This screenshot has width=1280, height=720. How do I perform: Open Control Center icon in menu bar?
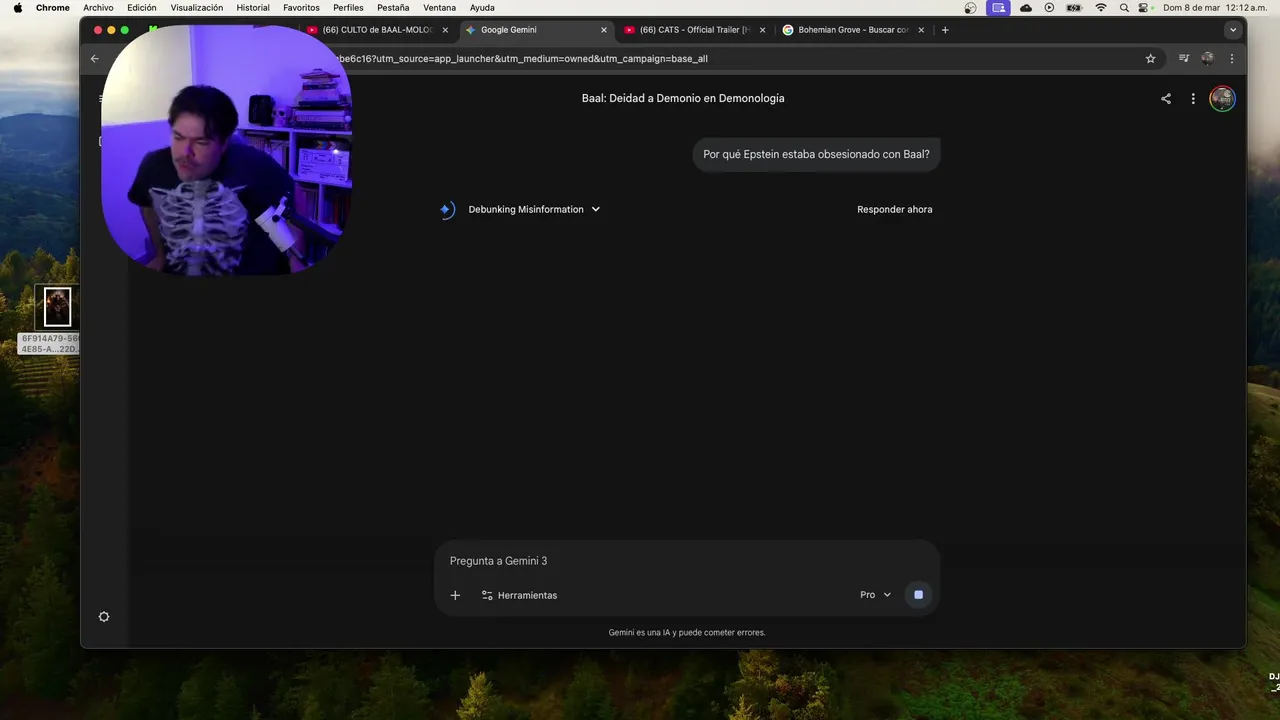pyautogui.click(x=1144, y=7)
